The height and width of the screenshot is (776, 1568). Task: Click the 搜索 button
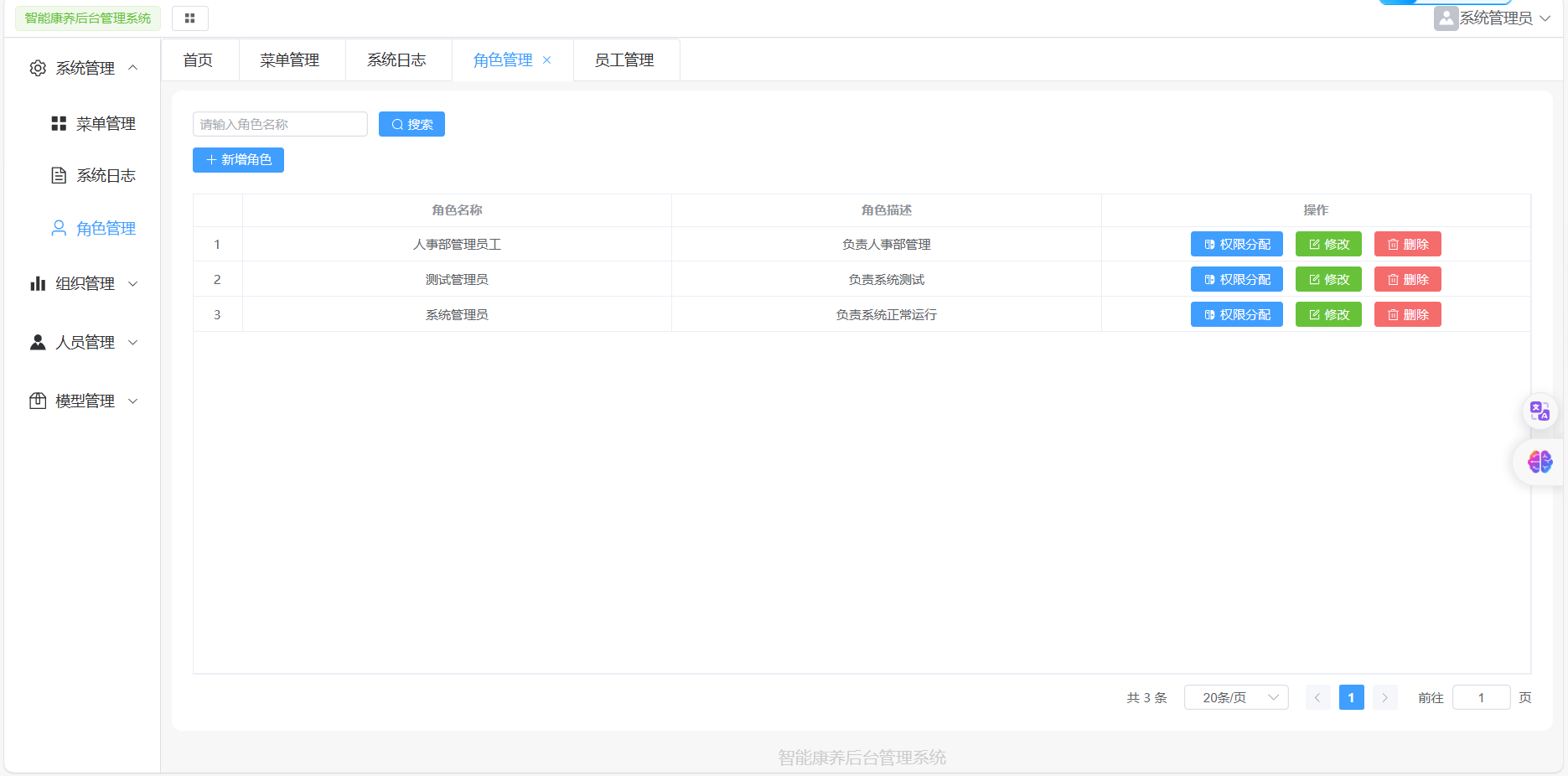coord(411,124)
